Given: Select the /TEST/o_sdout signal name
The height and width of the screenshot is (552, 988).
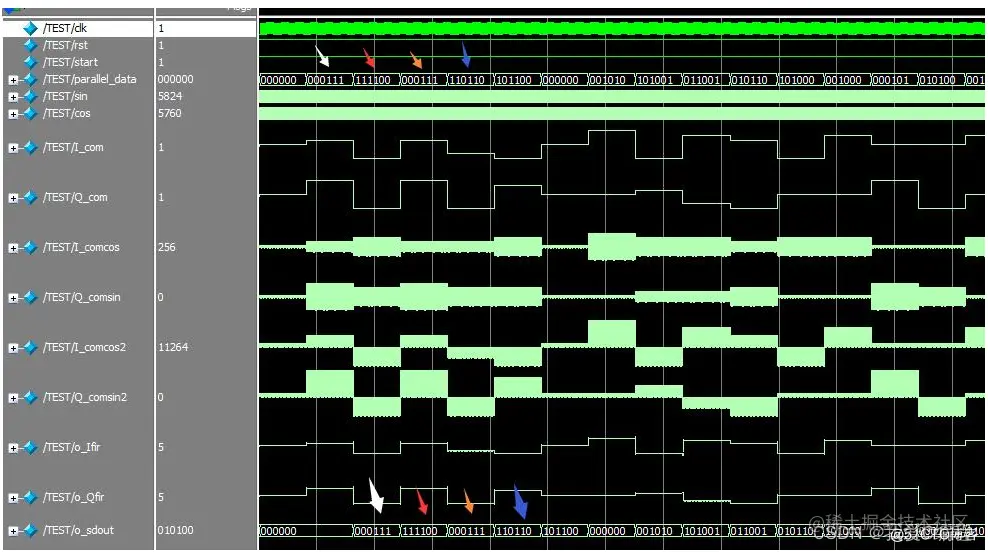Looking at the screenshot, I should tap(79, 530).
